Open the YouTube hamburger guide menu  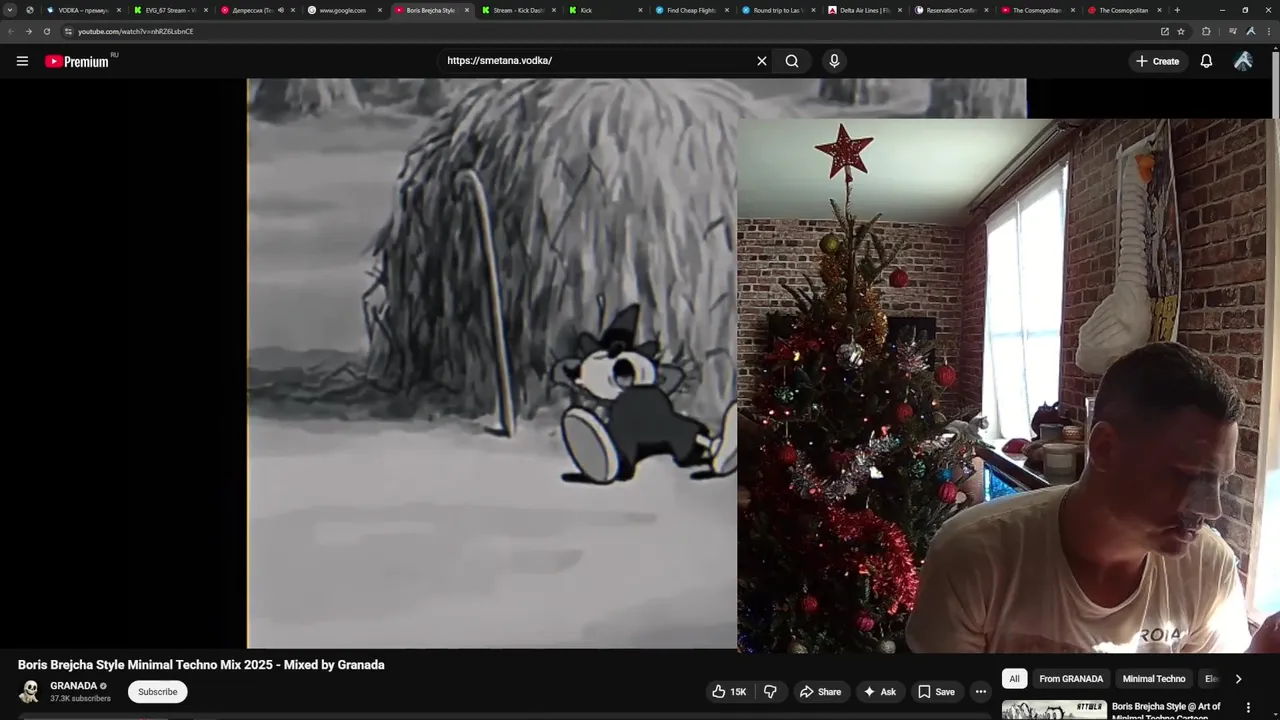pyautogui.click(x=22, y=61)
